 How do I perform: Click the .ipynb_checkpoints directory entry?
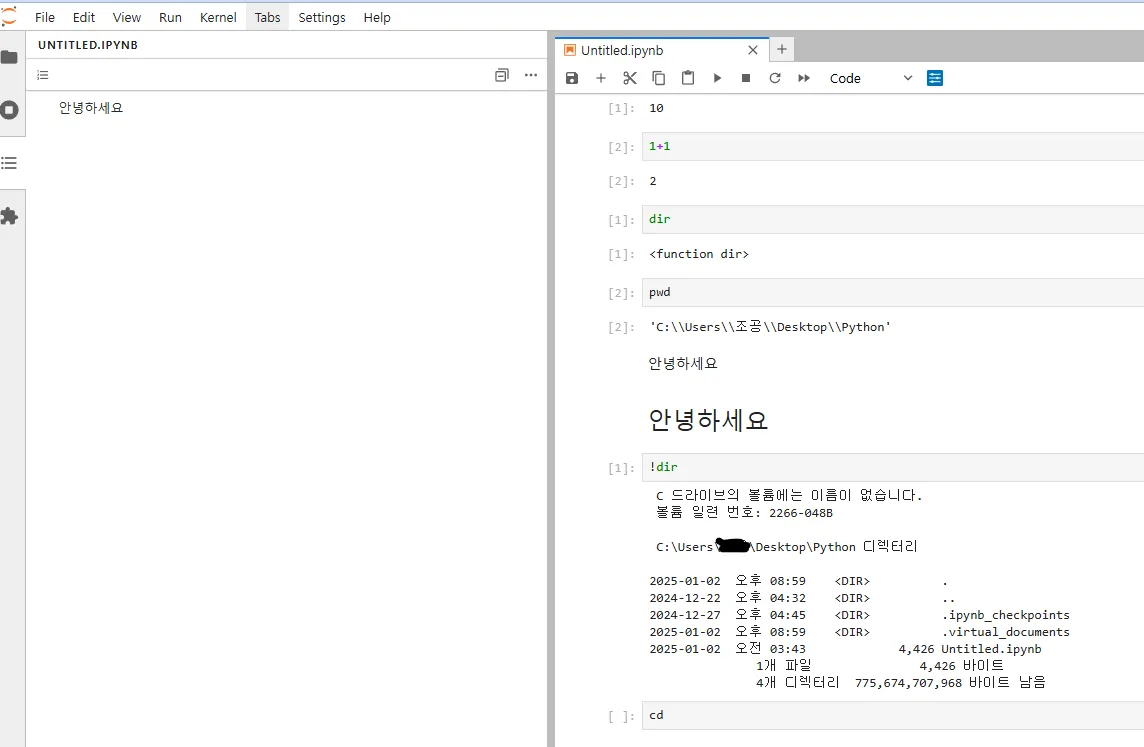pyautogui.click(x=1005, y=615)
